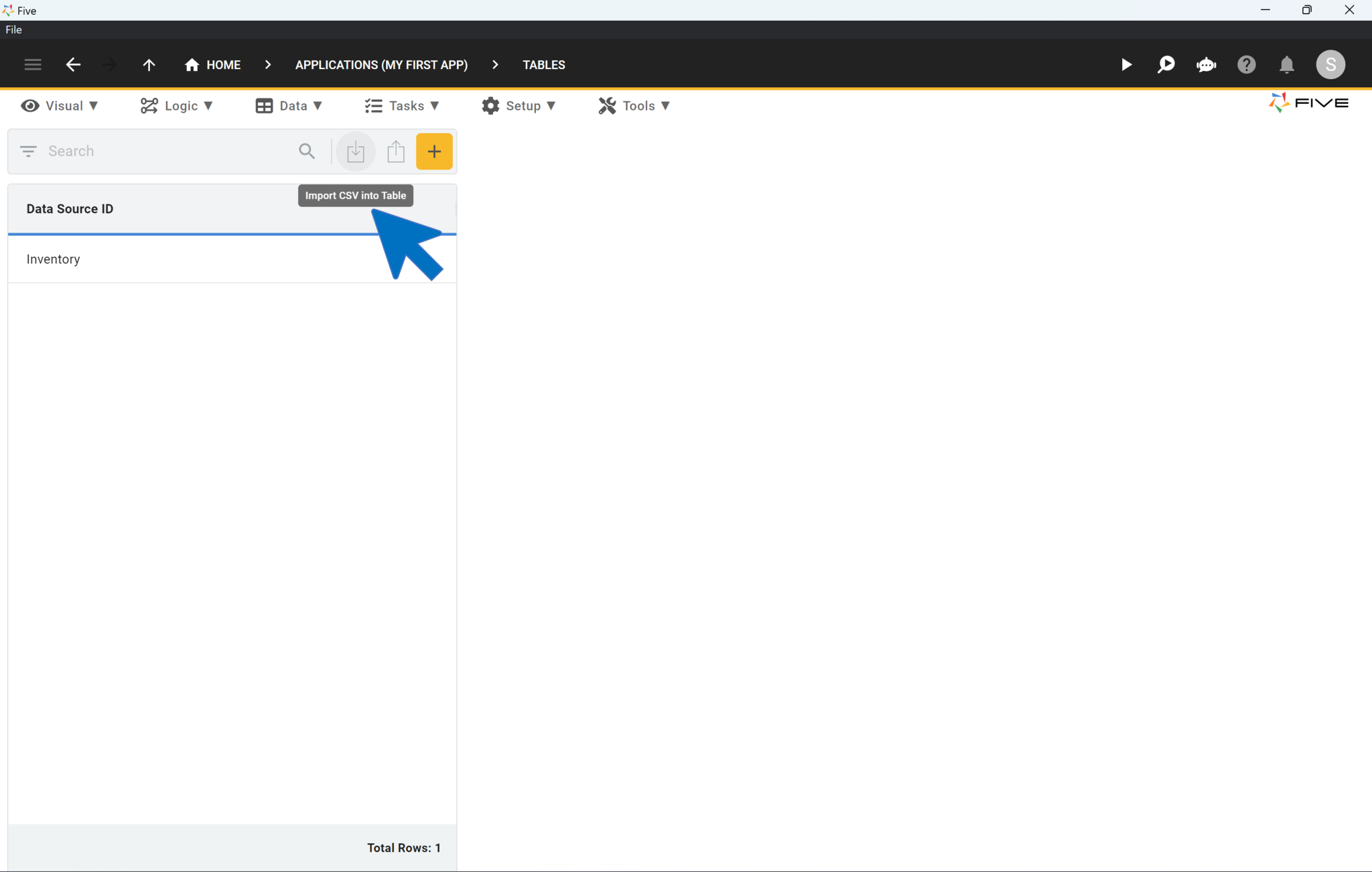Open the filter list icon
Screen dimensions: 1372x872
[28, 151]
